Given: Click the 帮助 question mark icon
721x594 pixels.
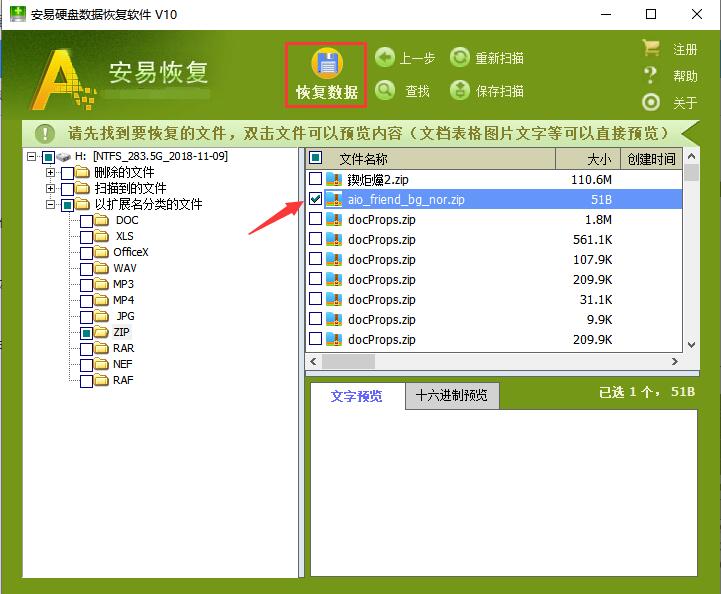Looking at the screenshot, I should click(650, 75).
